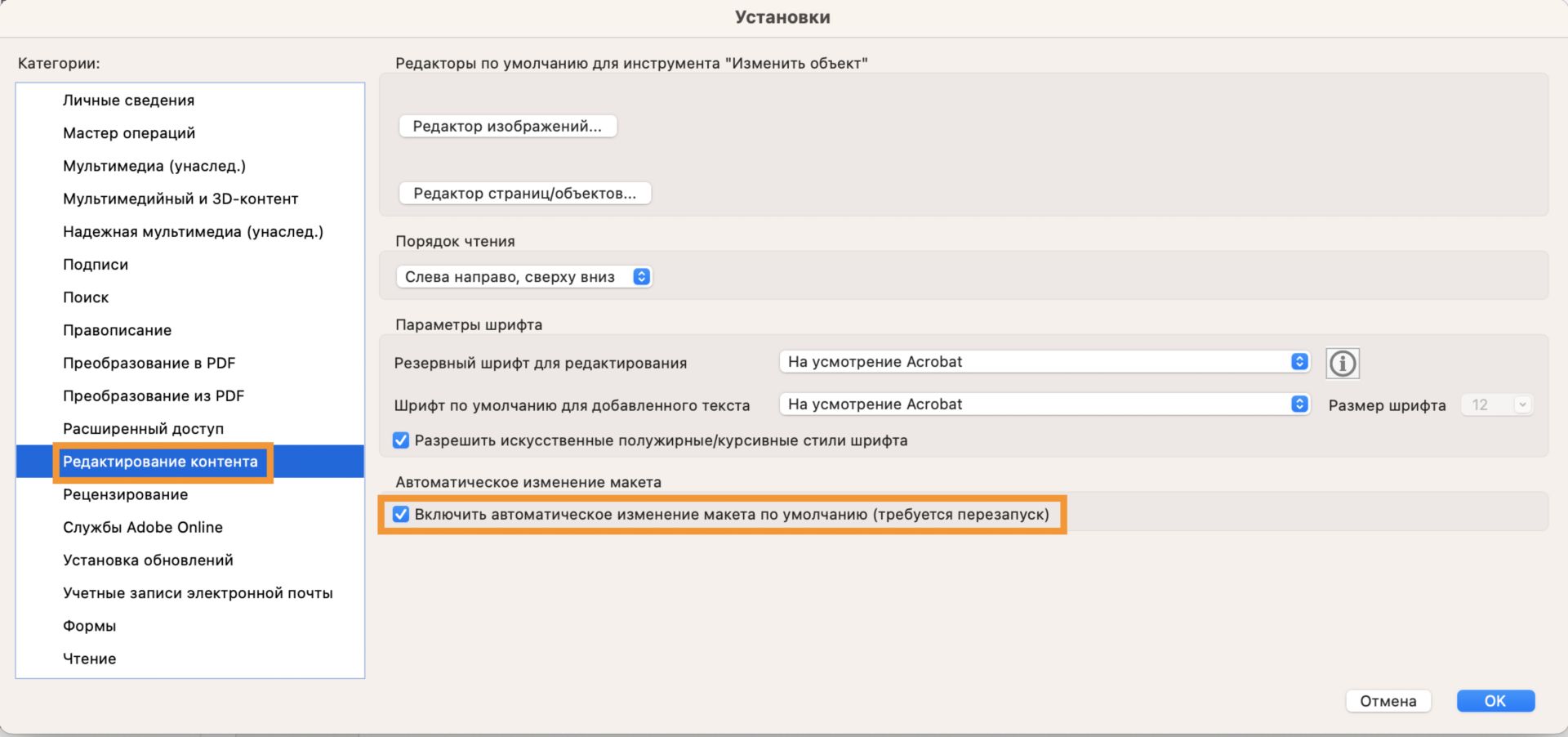
Task: Open the page/object editor chooser
Action: click(525, 193)
